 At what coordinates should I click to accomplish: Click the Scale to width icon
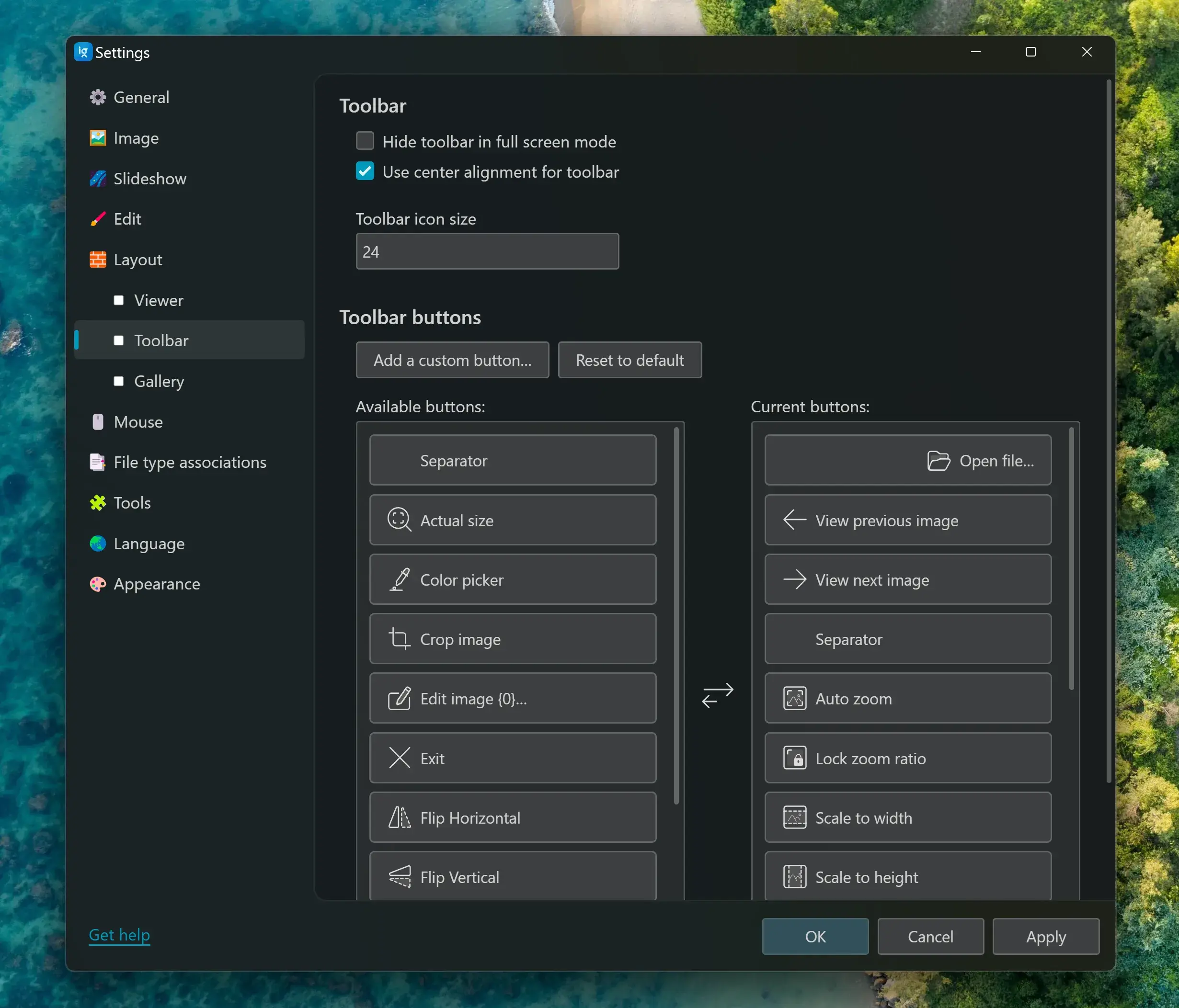[x=794, y=817]
